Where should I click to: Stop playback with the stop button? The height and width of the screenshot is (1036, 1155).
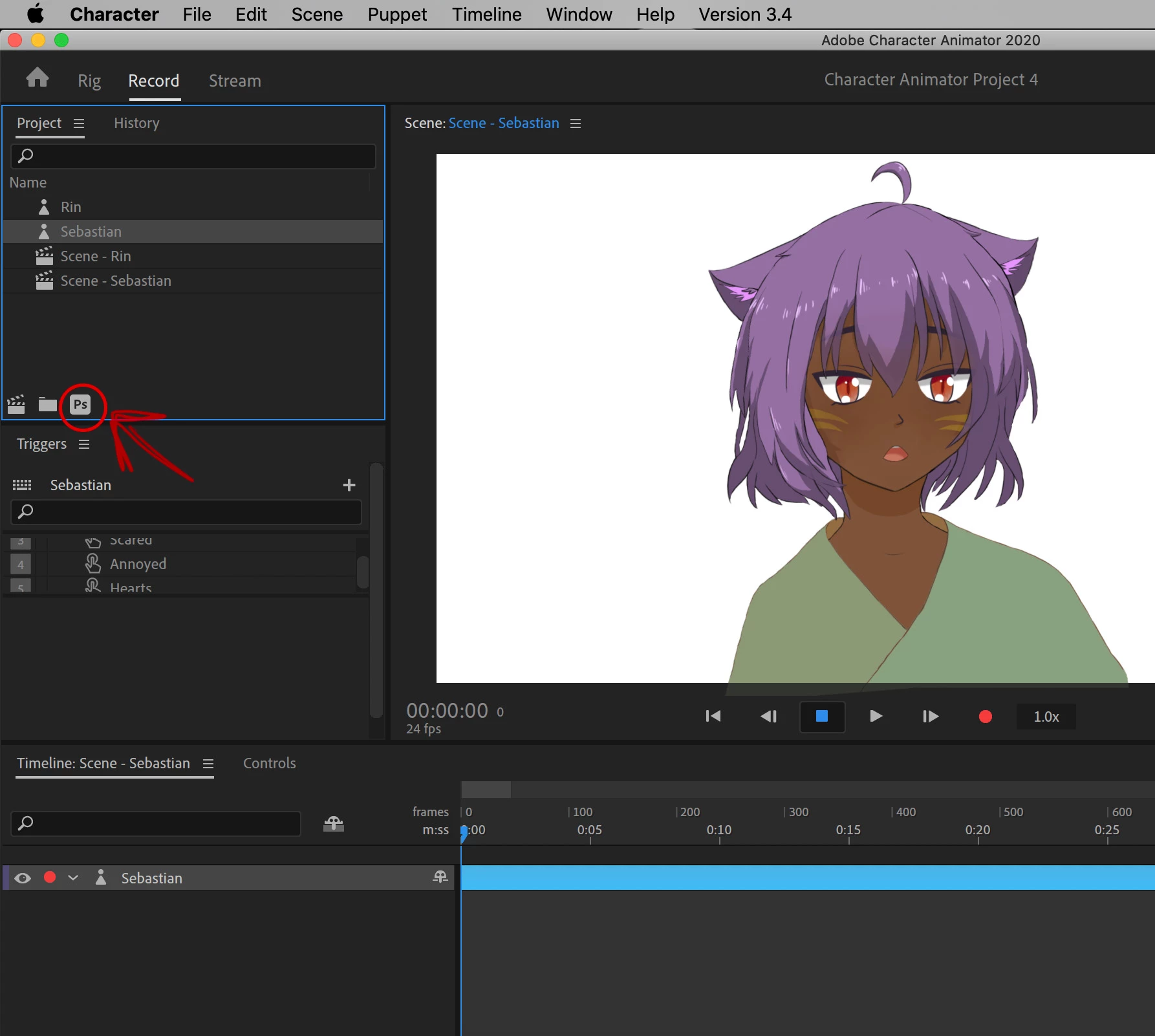coord(822,717)
